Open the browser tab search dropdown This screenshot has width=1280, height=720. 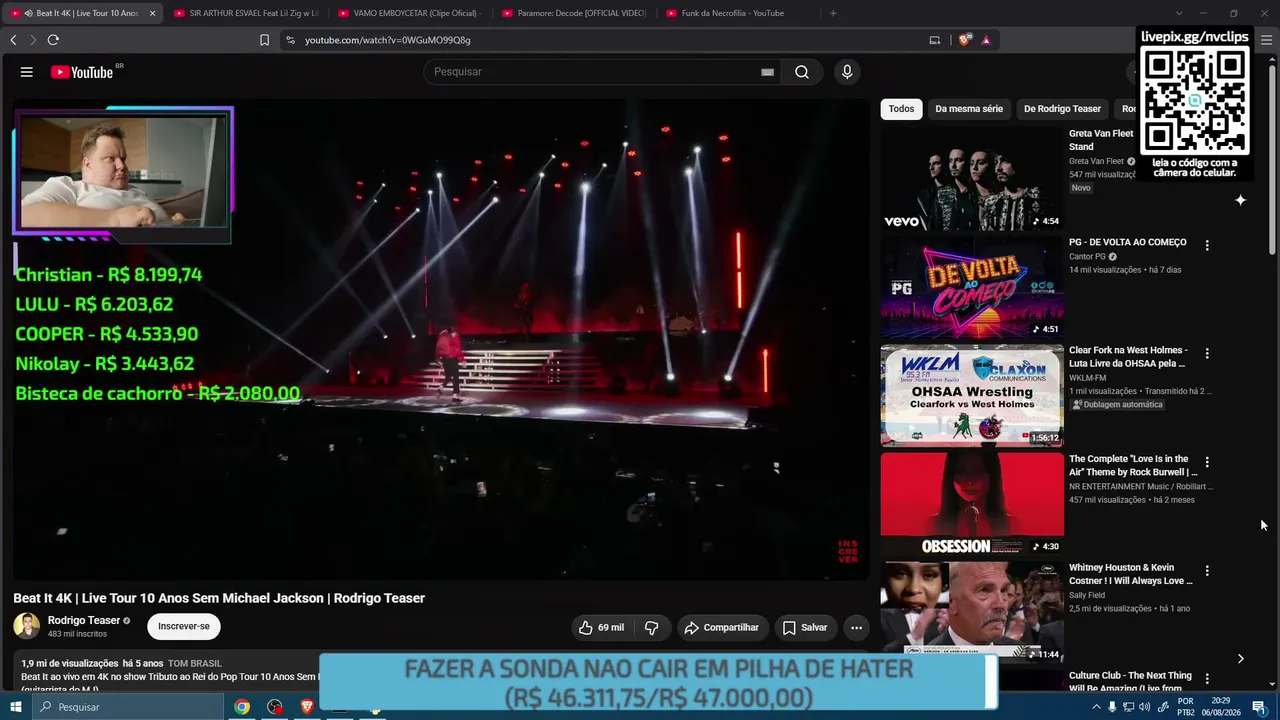coord(1178,13)
